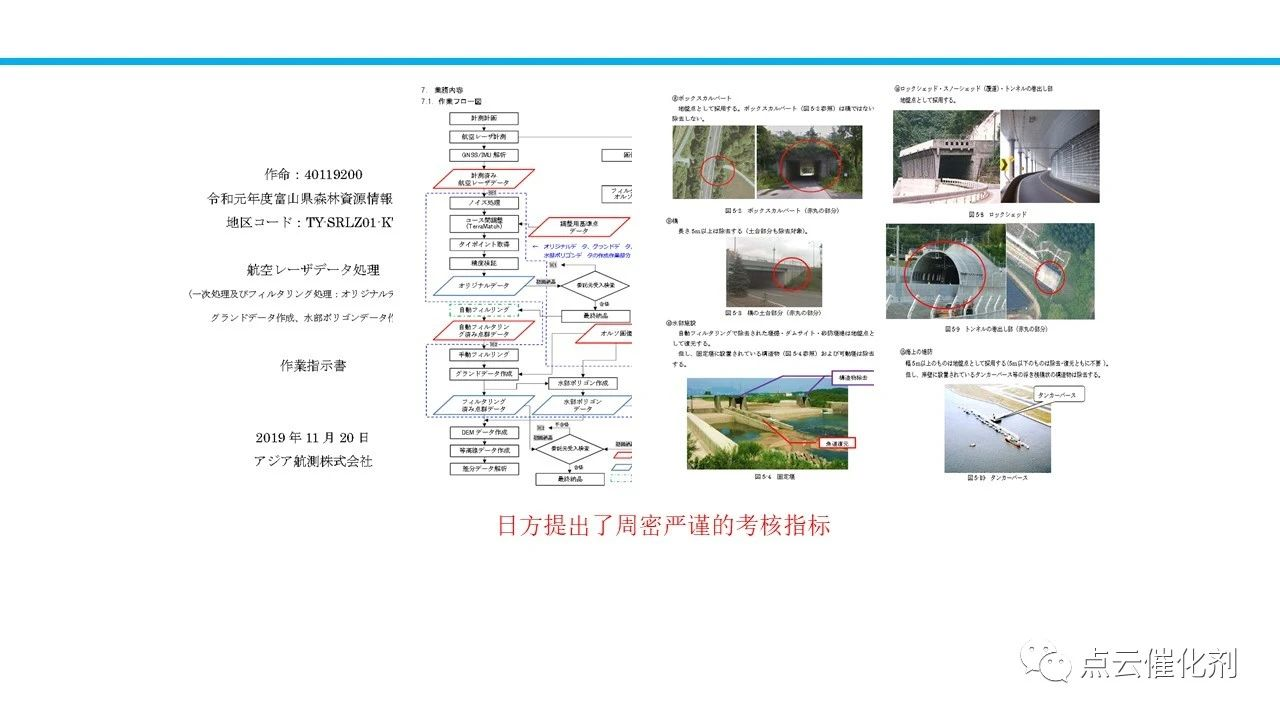This screenshot has height=720, width=1280.
Task: Select the green dashed 自動フィルタリング box
Action: point(484,310)
